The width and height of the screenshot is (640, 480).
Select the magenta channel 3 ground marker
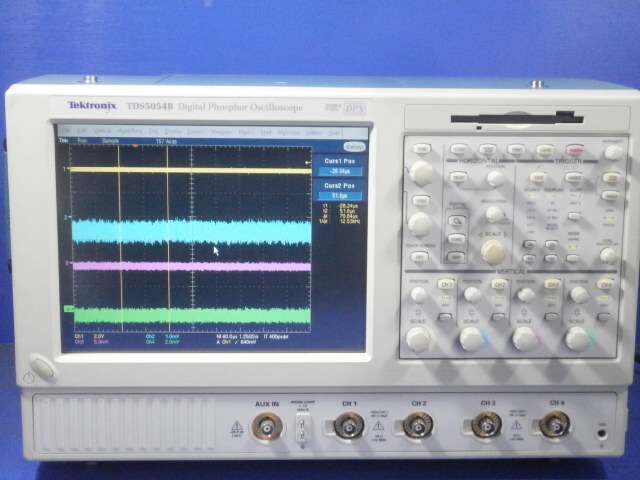pos(68,263)
